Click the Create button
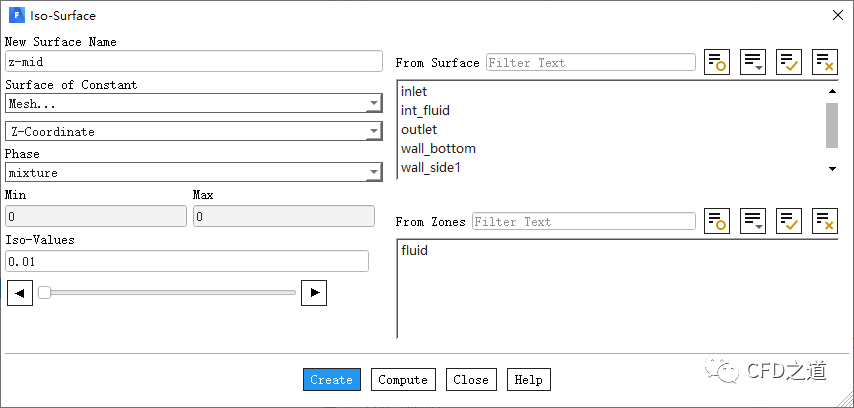The image size is (854, 408). click(x=331, y=380)
